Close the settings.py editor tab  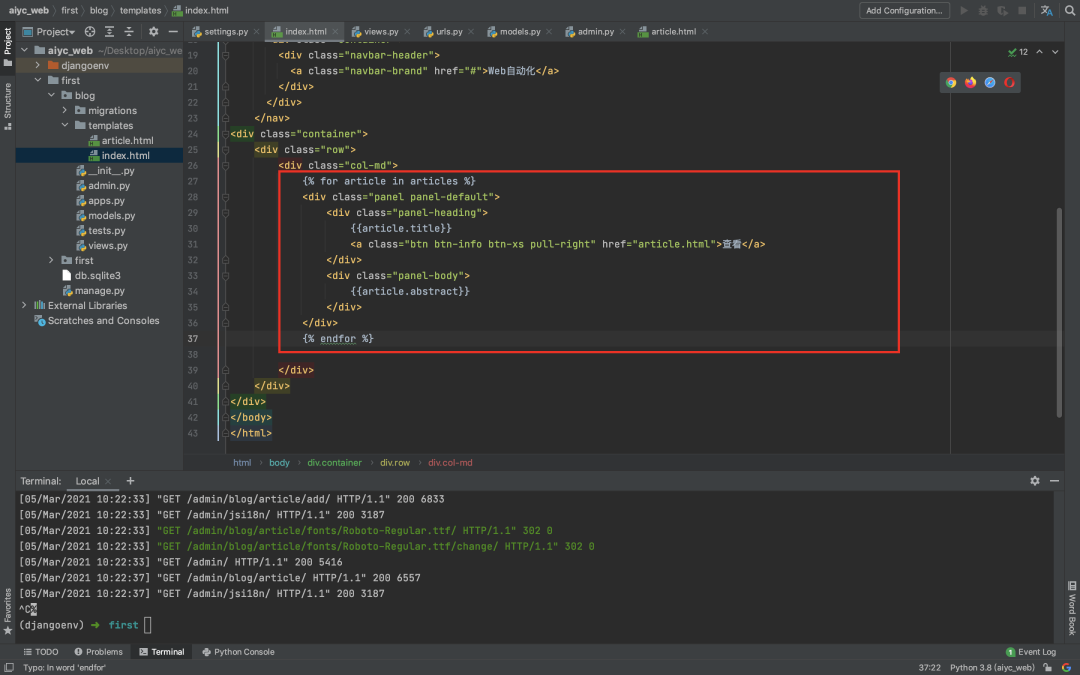coord(256,32)
